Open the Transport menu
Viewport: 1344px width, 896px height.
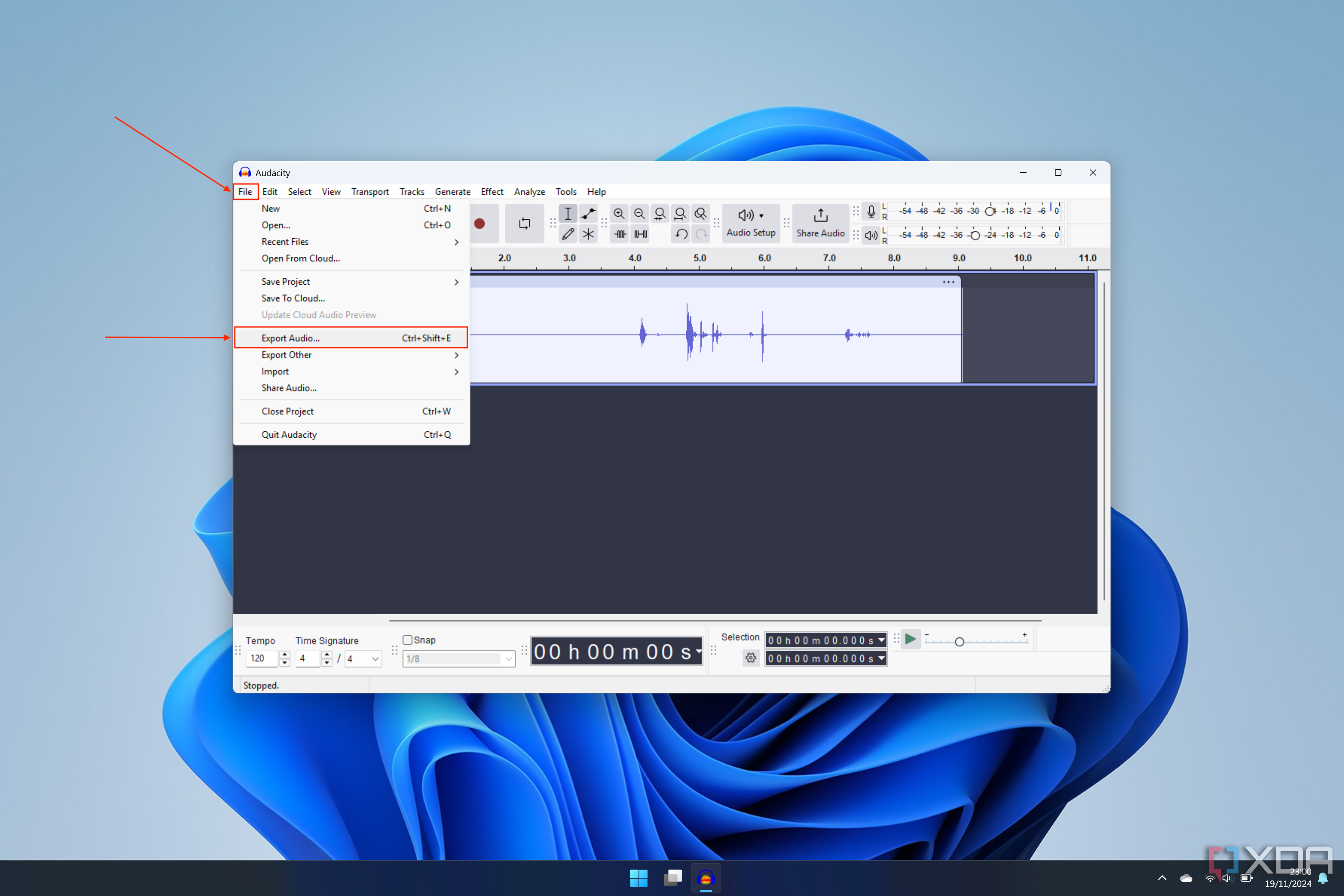[x=370, y=191]
